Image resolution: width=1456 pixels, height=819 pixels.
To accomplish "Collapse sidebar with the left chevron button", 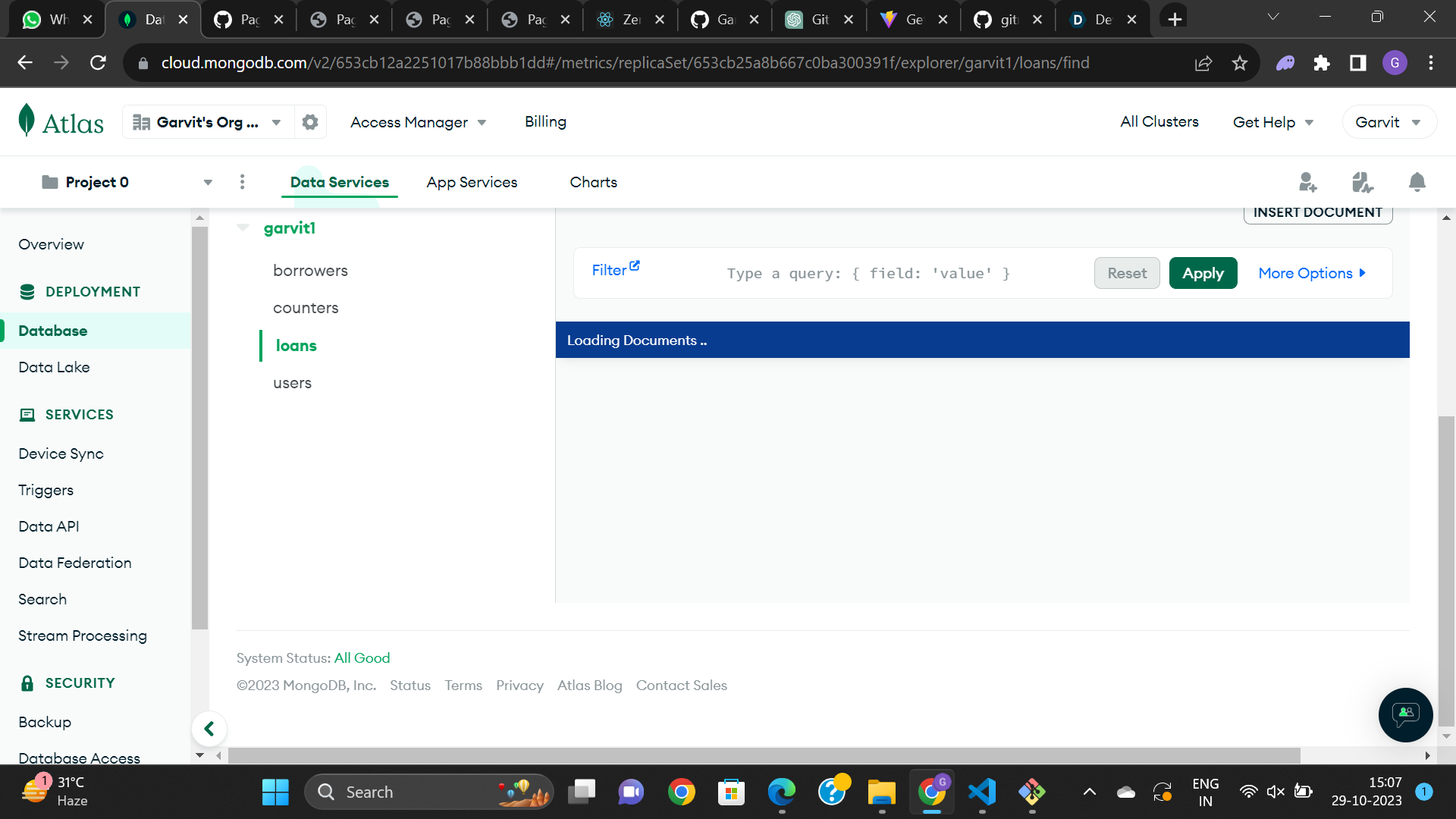I will (x=209, y=729).
